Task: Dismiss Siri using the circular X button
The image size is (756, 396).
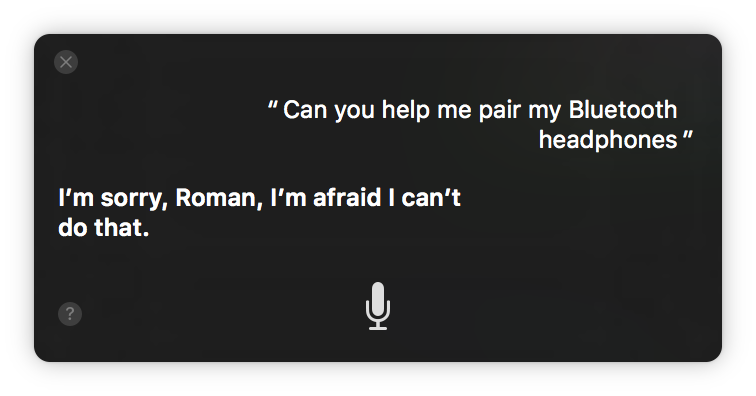Action: pyautogui.click(x=66, y=62)
